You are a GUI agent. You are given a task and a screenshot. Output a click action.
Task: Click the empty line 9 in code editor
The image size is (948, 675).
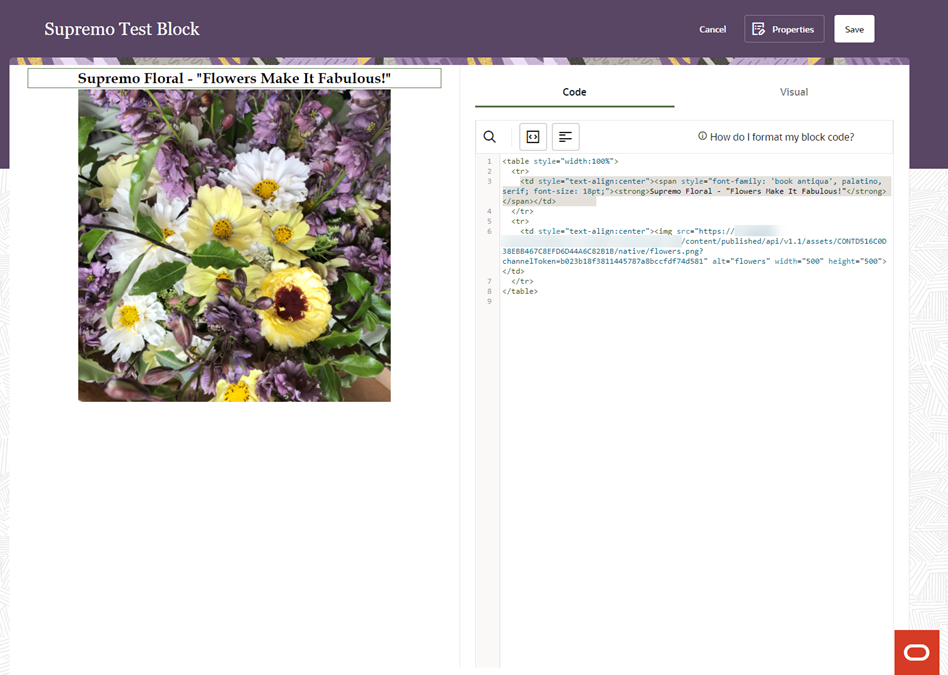(x=695, y=301)
